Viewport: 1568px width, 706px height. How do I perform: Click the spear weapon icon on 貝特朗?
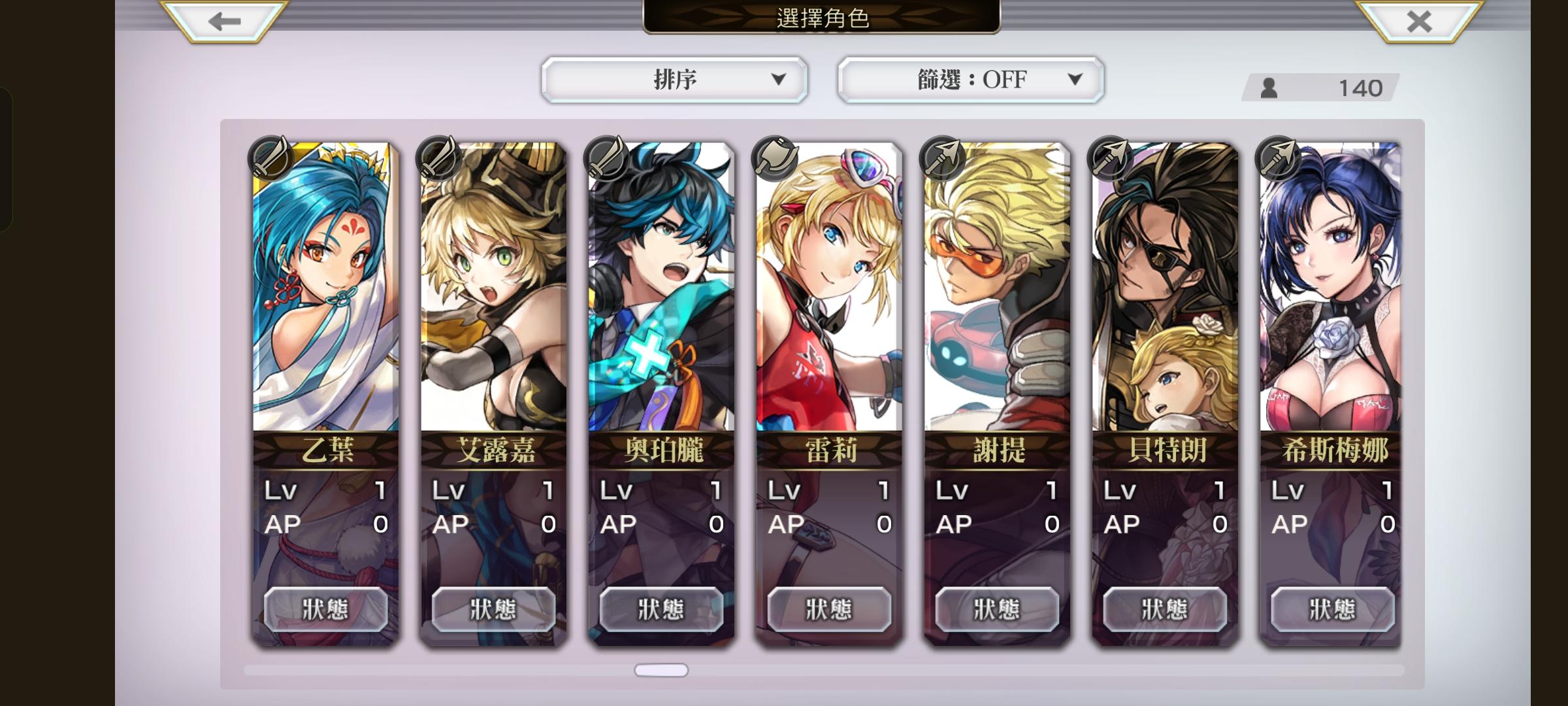coord(1111,158)
